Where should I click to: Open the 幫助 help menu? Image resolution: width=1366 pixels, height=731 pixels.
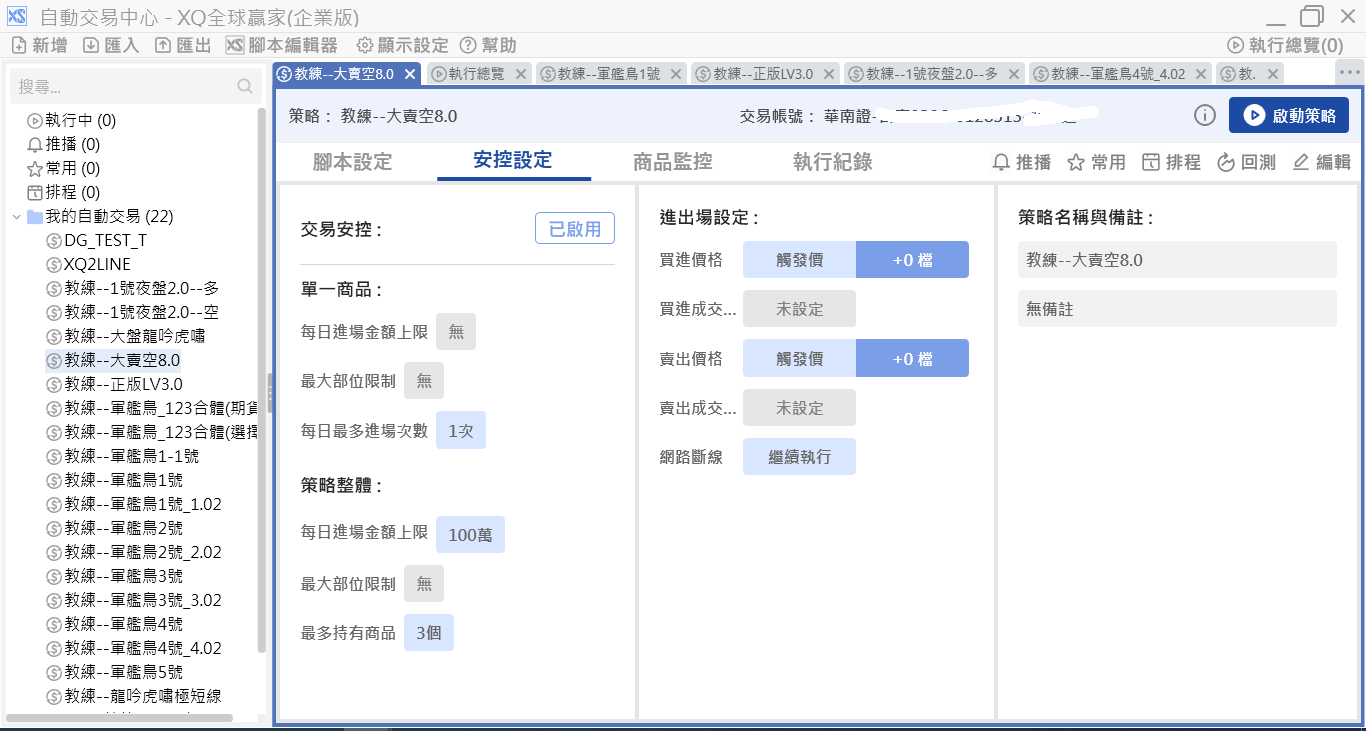point(488,45)
